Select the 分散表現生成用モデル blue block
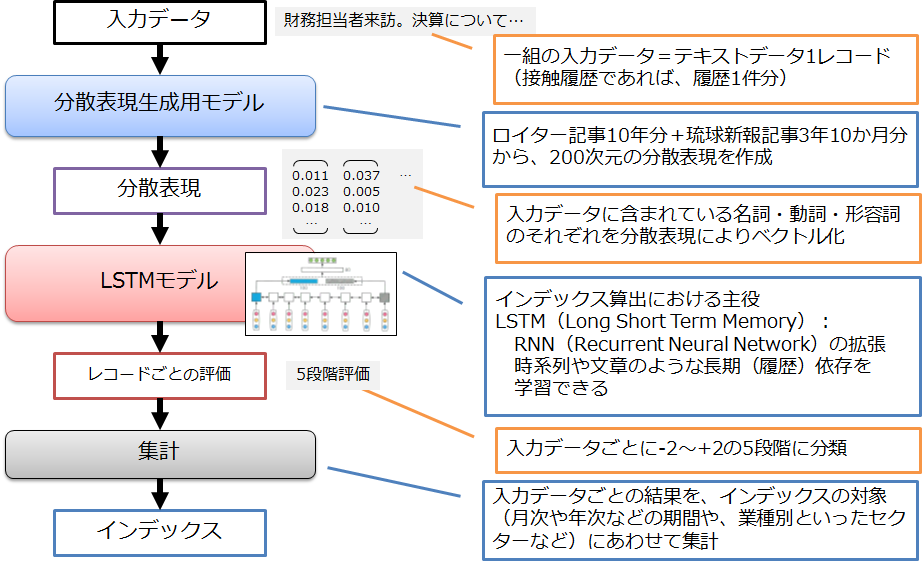This screenshot has height=566, width=922. coord(161,106)
